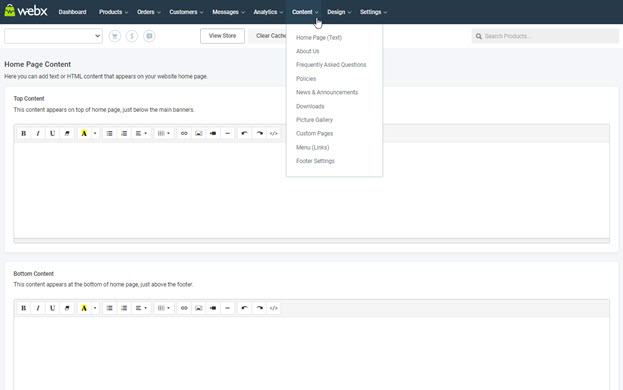Open table dropdown in Bottom Content editor

[164, 308]
